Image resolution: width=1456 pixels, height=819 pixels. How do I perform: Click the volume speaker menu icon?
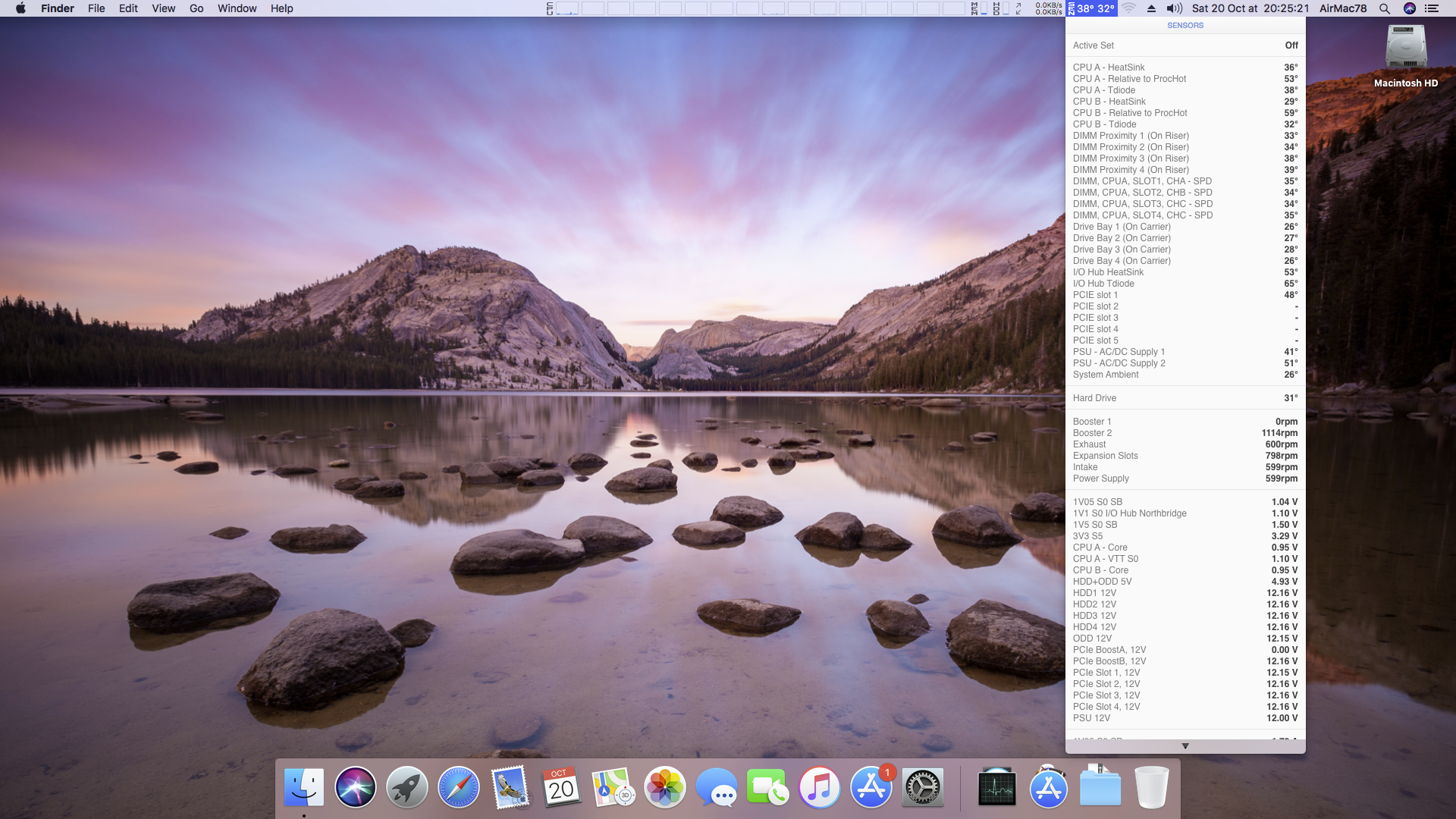pyautogui.click(x=1174, y=8)
